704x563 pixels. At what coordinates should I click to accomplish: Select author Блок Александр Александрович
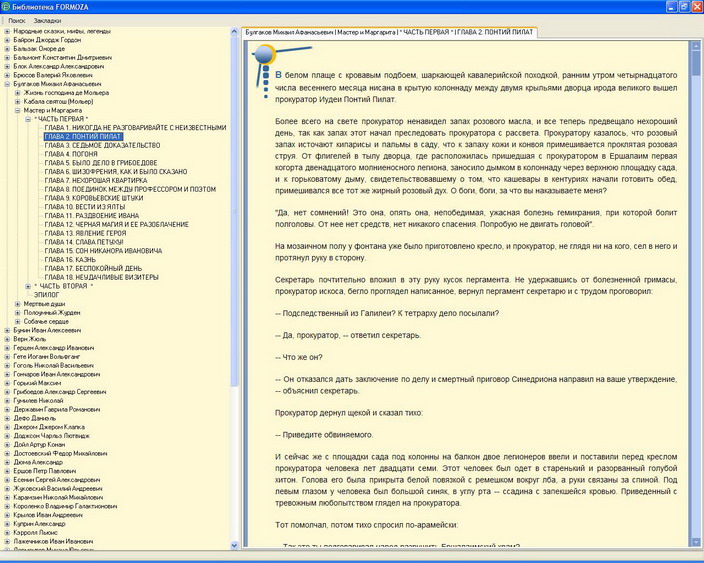click(x=59, y=66)
